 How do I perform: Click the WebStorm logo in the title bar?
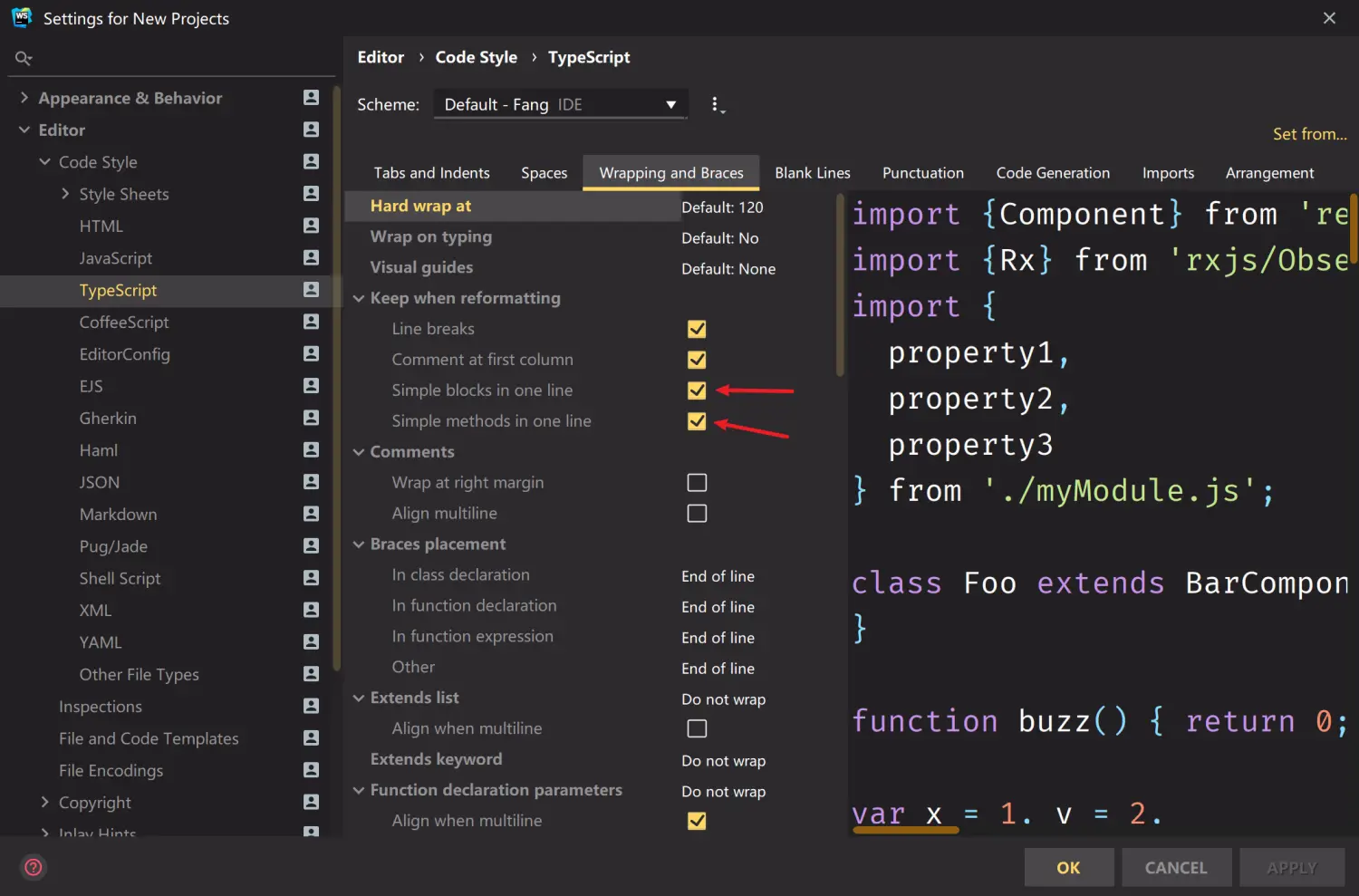click(20, 17)
